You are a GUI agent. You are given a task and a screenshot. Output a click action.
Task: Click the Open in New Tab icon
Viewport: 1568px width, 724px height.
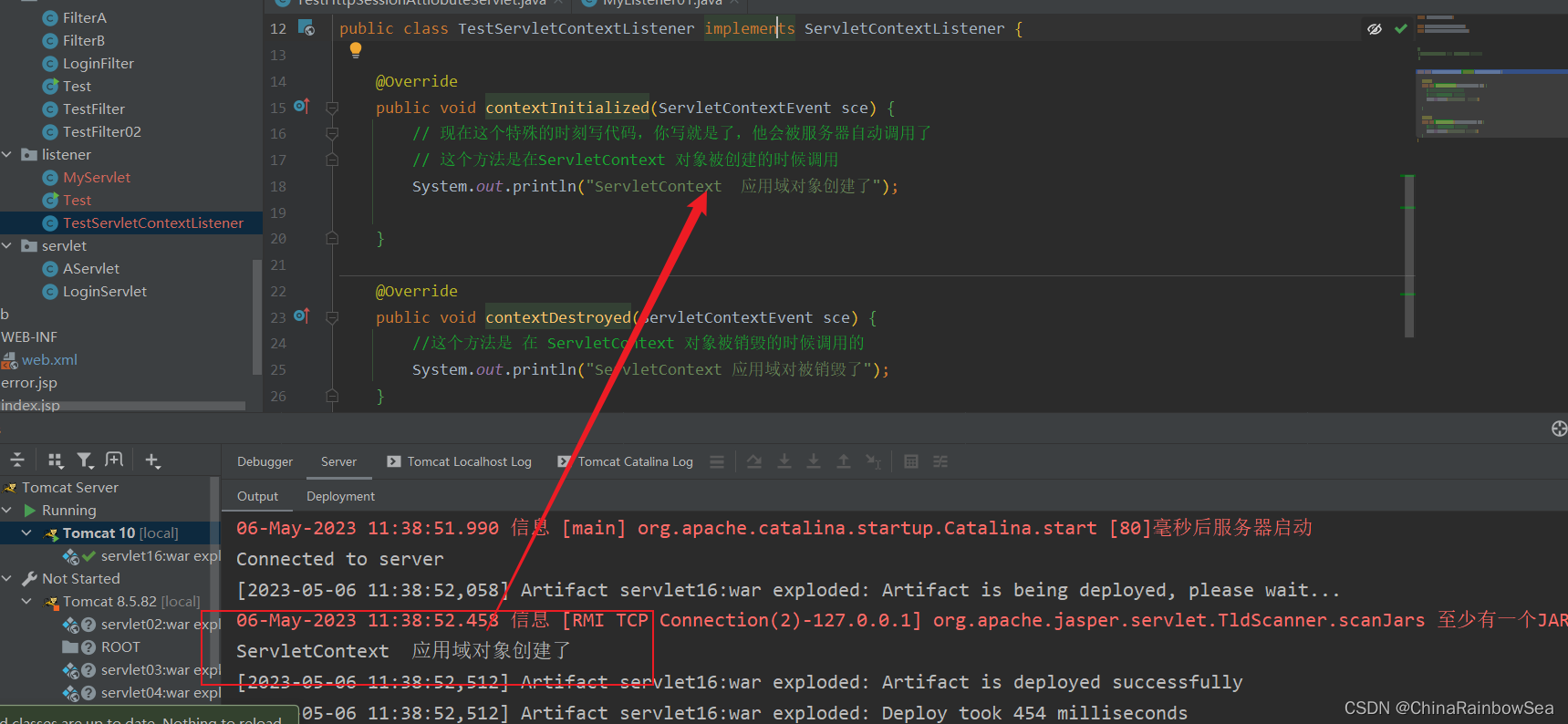(x=114, y=460)
